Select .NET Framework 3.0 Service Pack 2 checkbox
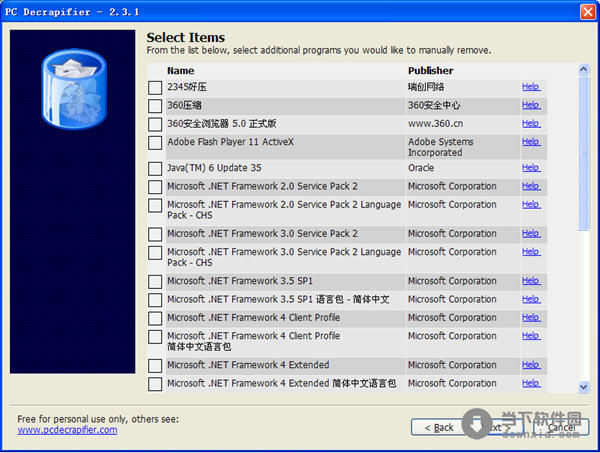 tap(155, 235)
